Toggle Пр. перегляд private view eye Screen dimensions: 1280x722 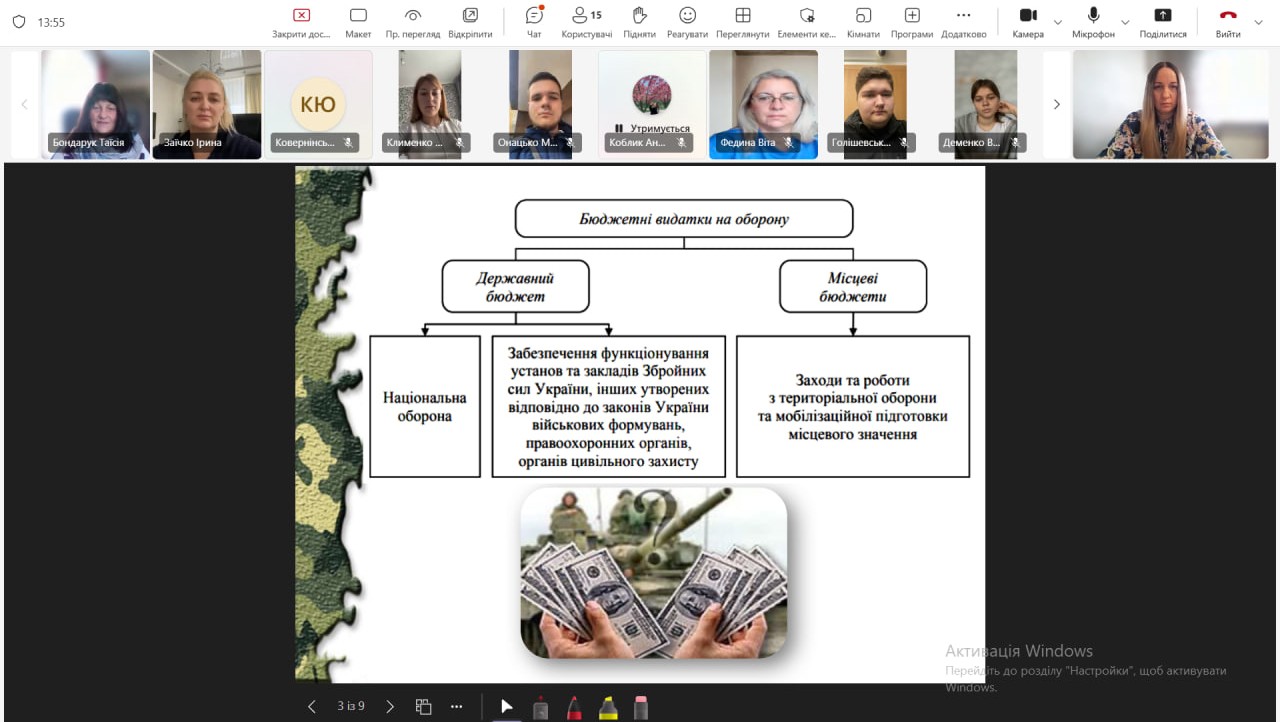413,22
